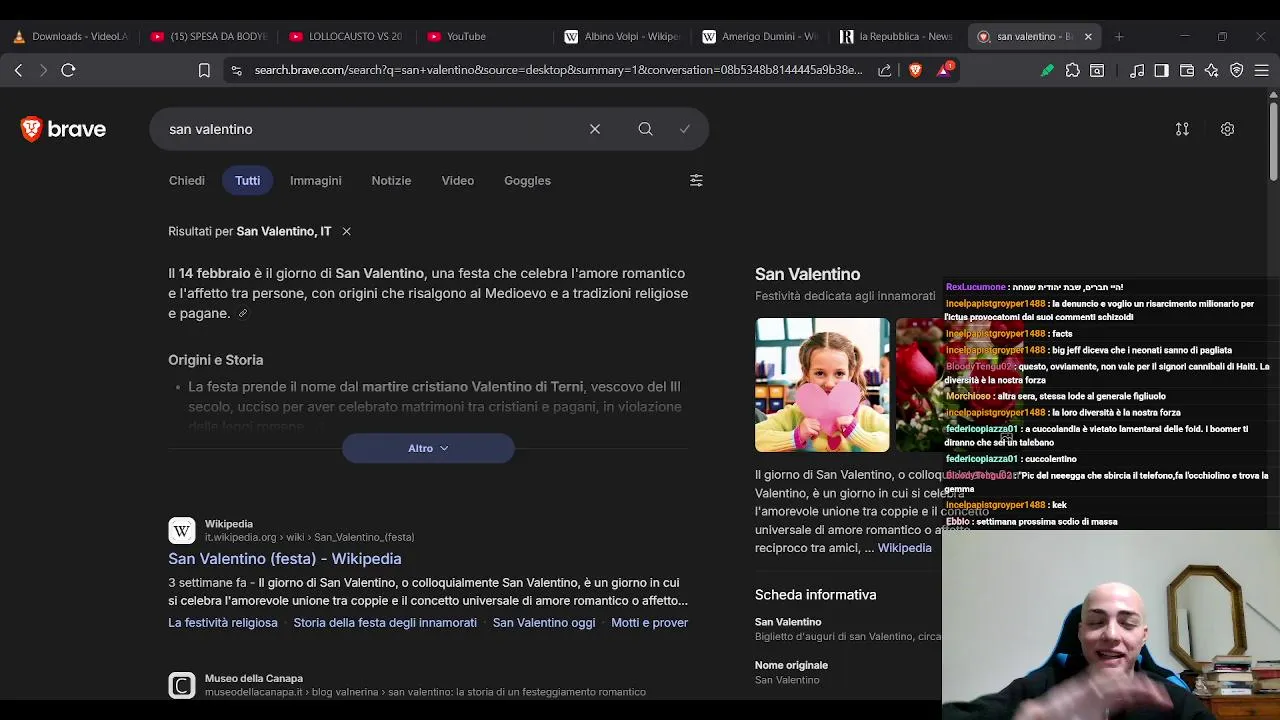Click the browser address bar URL
Image resolution: width=1280 pixels, height=720 pixels.
pos(558,70)
